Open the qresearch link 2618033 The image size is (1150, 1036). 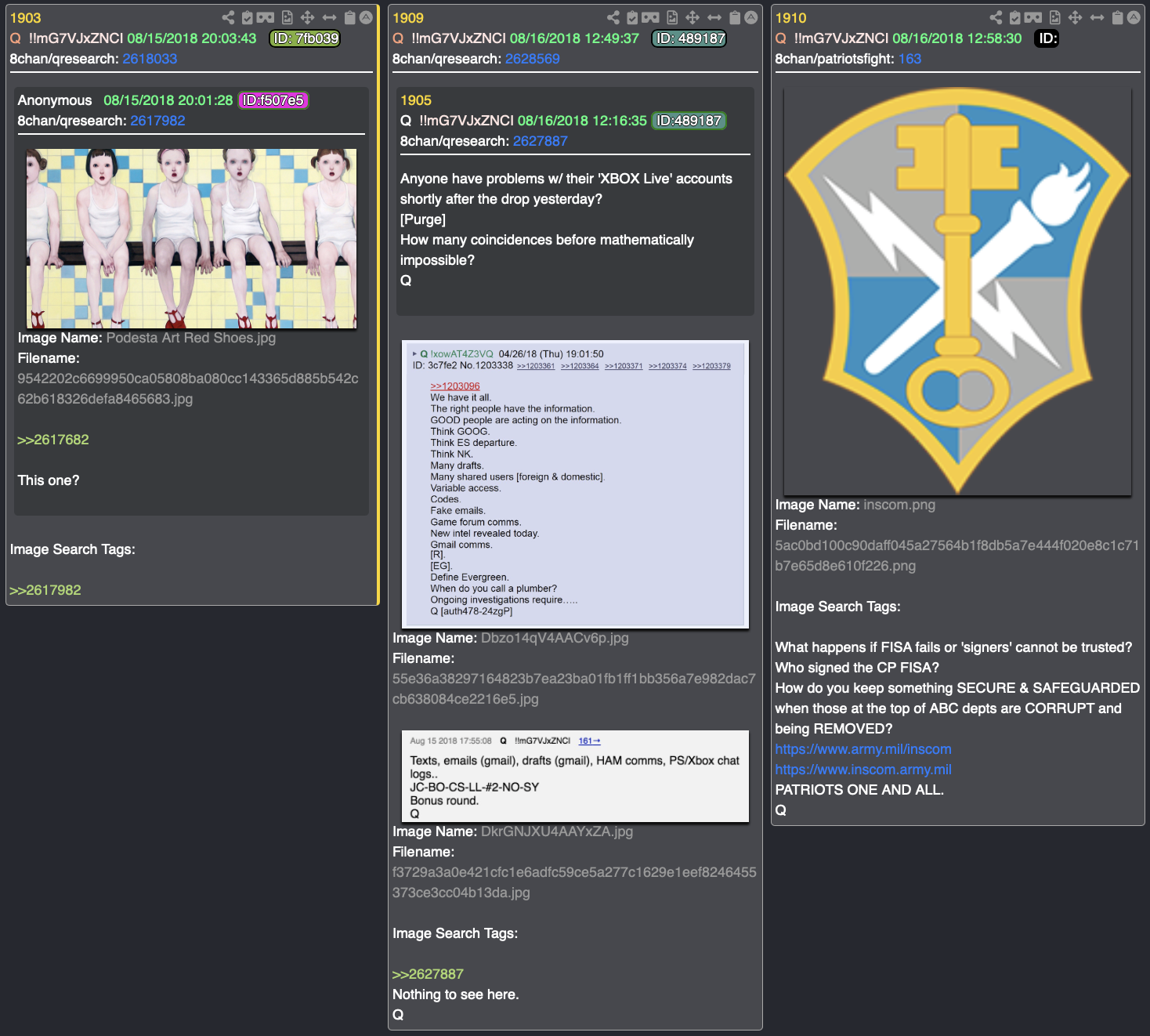pos(150,59)
